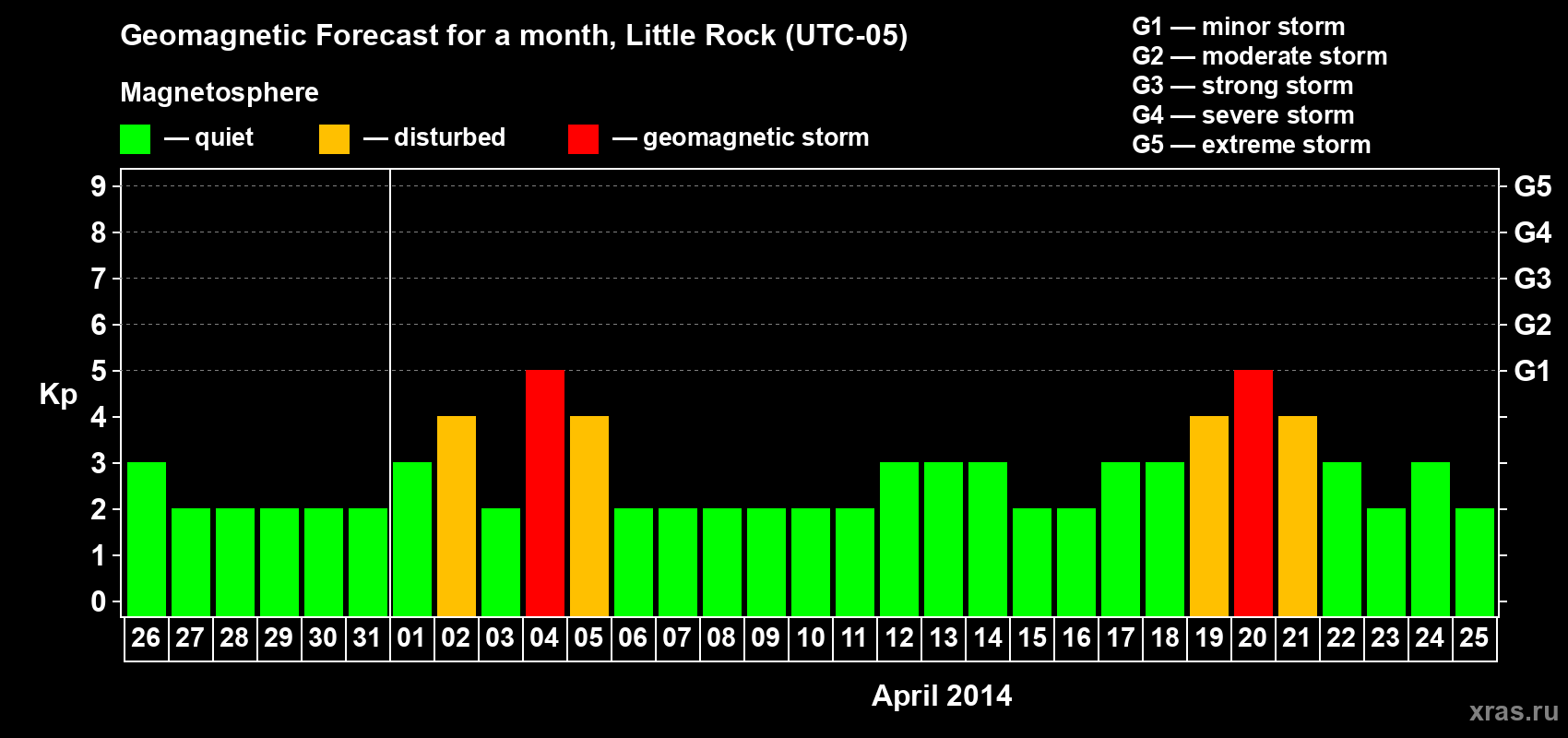Click date label 26 on the axis
This screenshot has height=738, width=1568.
146,637
